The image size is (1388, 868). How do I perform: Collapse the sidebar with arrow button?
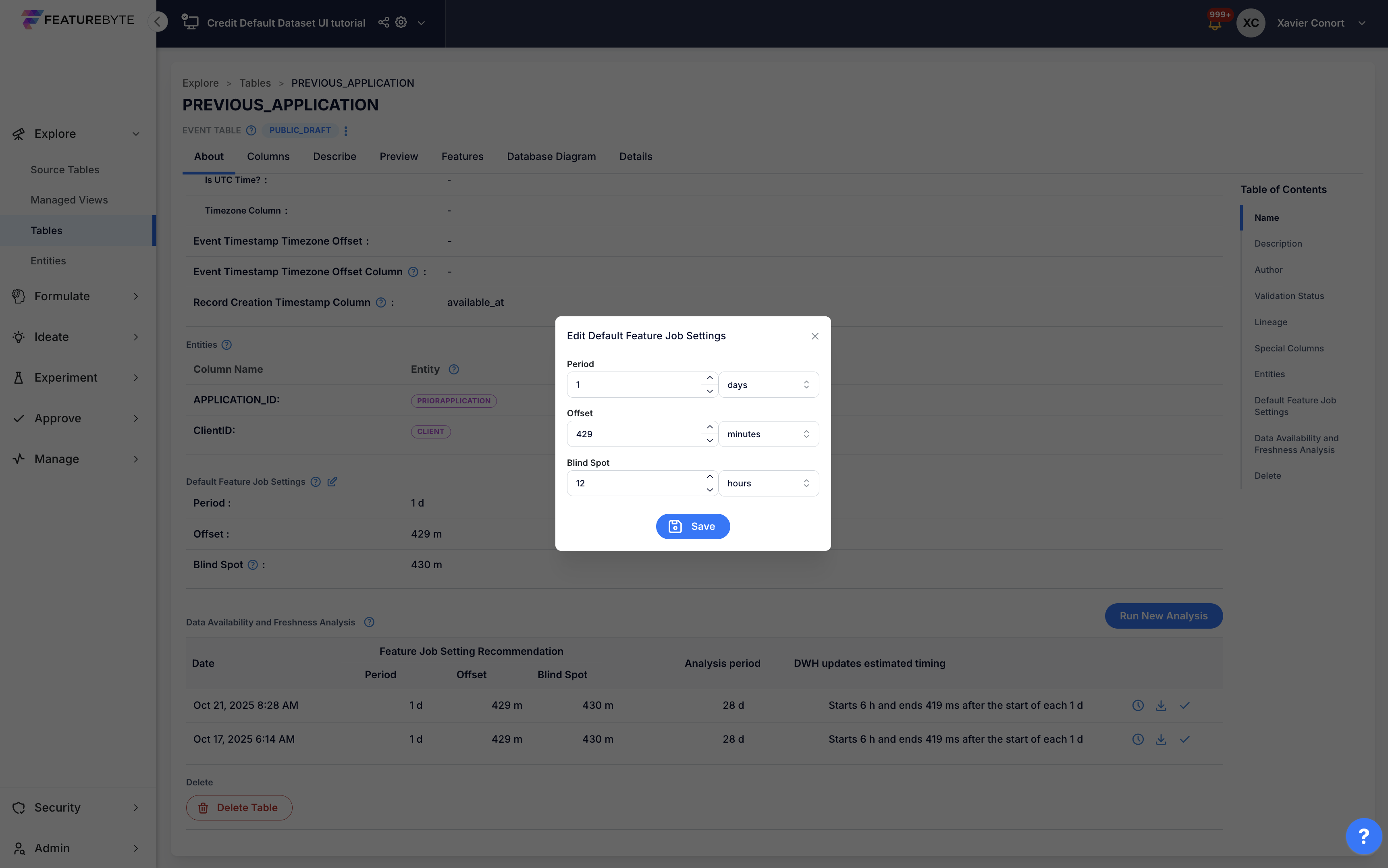pos(157,22)
